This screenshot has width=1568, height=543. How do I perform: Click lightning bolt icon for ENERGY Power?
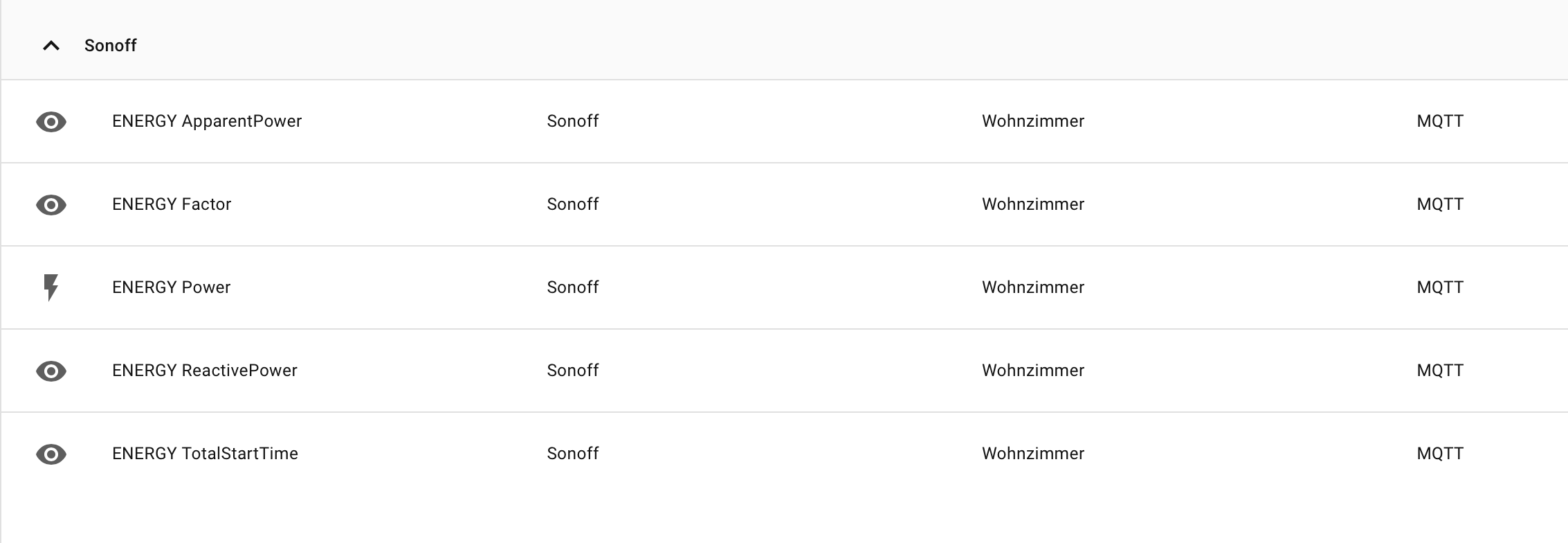[x=51, y=287]
